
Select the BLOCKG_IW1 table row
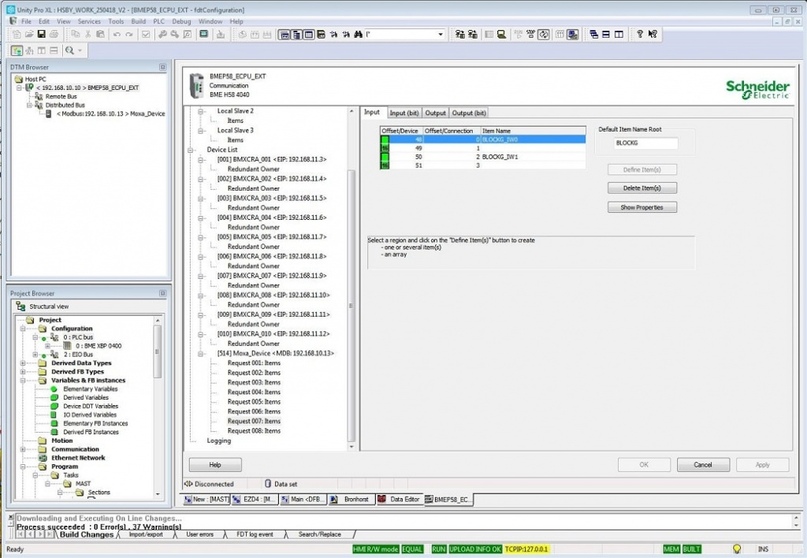coord(483,156)
